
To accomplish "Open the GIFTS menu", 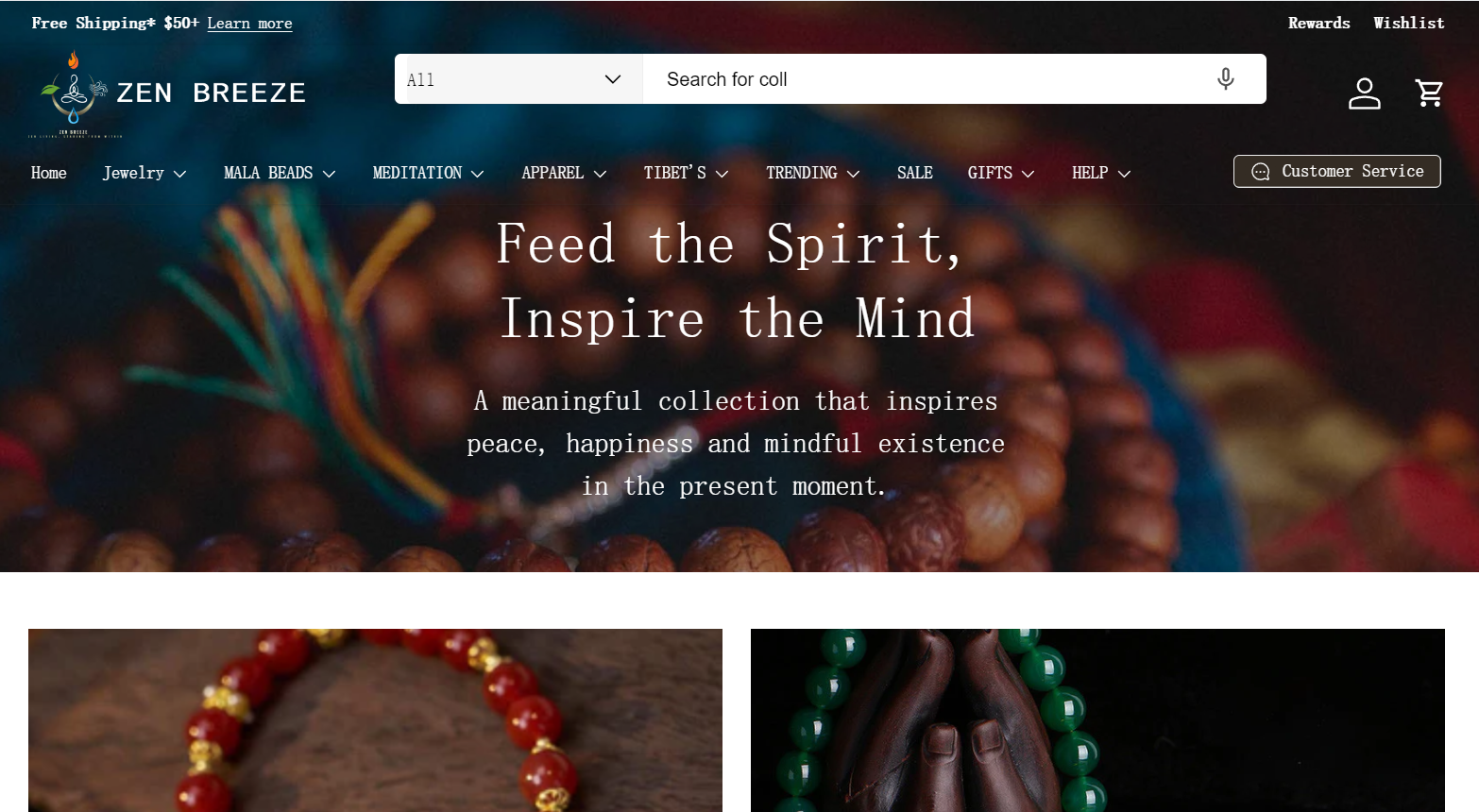I will pyautogui.click(x=1001, y=173).
